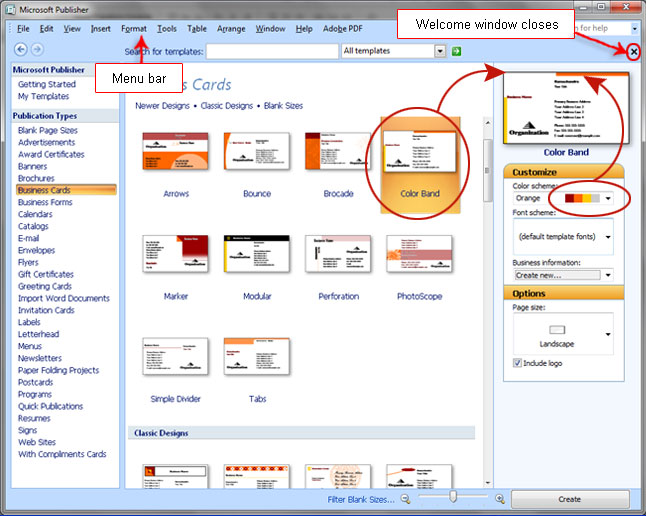Click the Forward navigation arrow
This screenshot has width=646, height=516.
pos(37,49)
